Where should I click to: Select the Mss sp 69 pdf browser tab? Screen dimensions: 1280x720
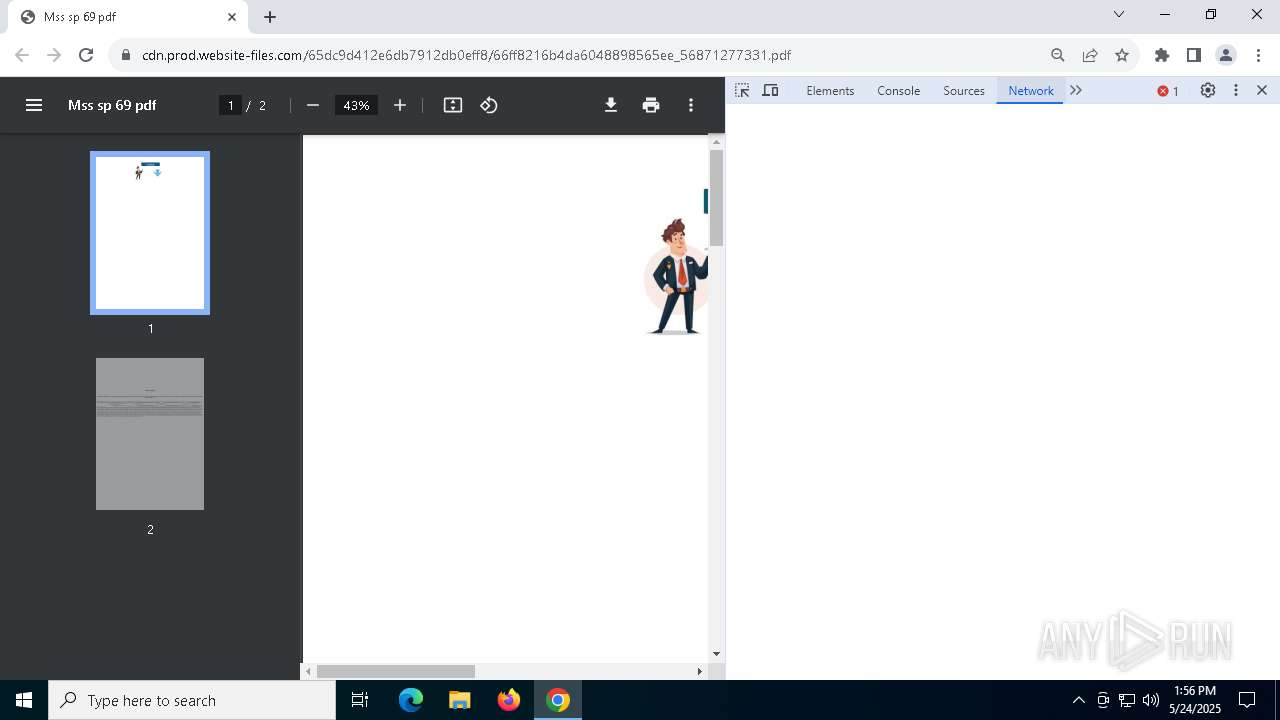pyautogui.click(x=128, y=17)
